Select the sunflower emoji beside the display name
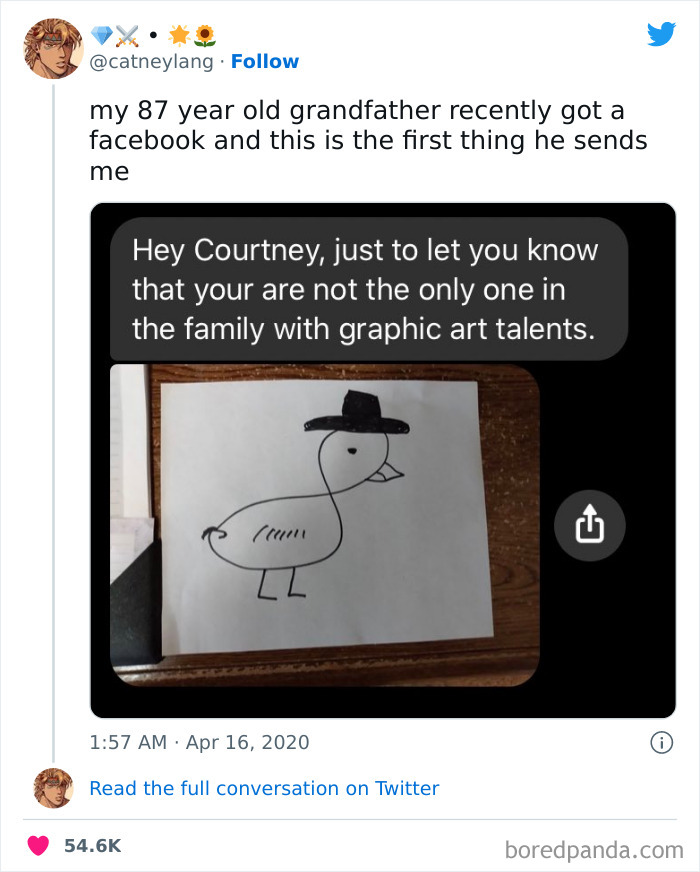Viewport: 700px width, 872px height. pyautogui.click(x=204, y=35)
